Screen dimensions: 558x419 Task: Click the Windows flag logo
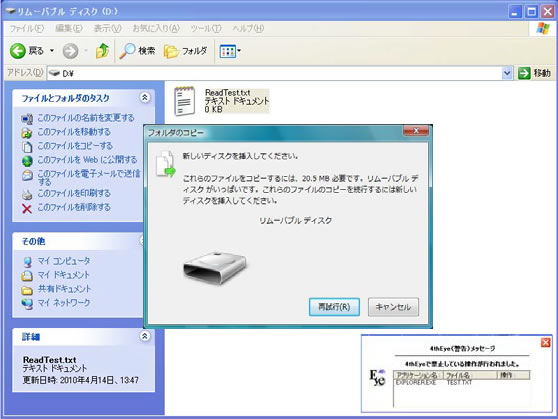click(543, 28)
